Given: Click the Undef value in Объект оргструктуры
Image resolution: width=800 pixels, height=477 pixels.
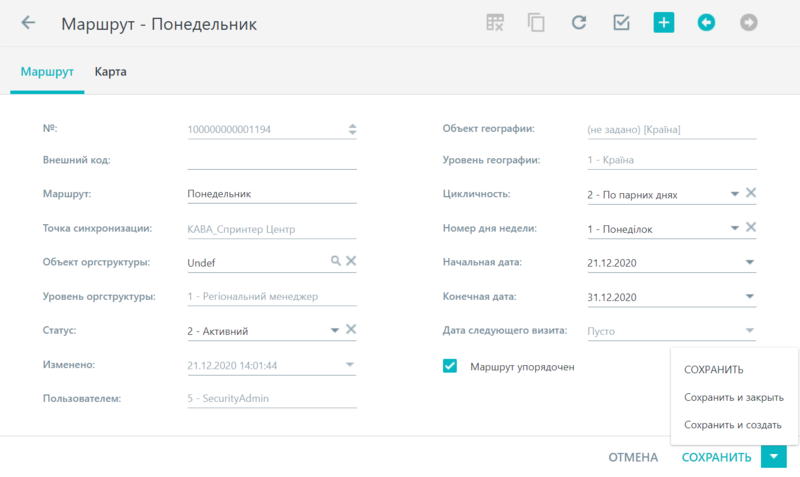Looking at the screenshot, I should 202,263.
